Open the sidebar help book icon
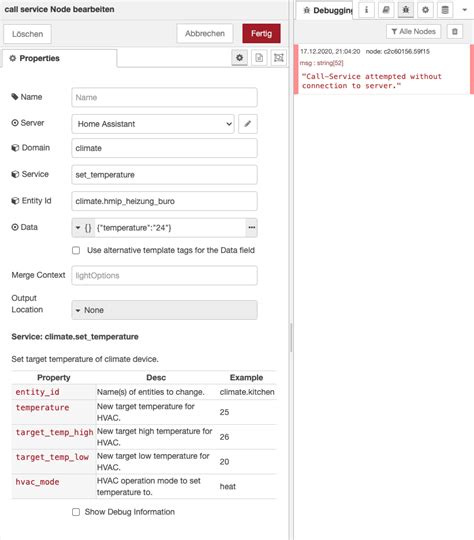 pyautogui.click(x=386, y=10)
